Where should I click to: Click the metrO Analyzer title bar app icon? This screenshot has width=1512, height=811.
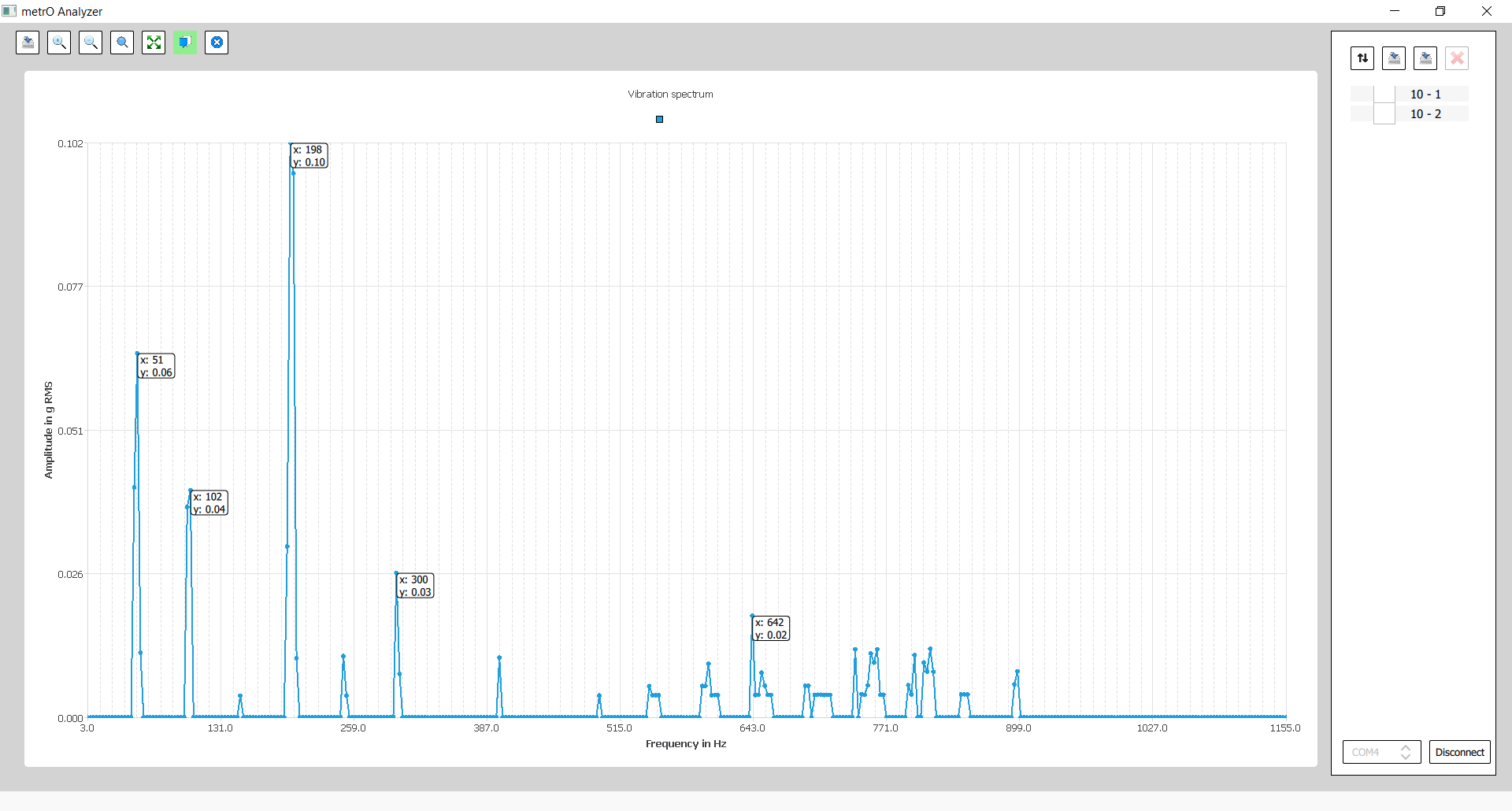9,11
